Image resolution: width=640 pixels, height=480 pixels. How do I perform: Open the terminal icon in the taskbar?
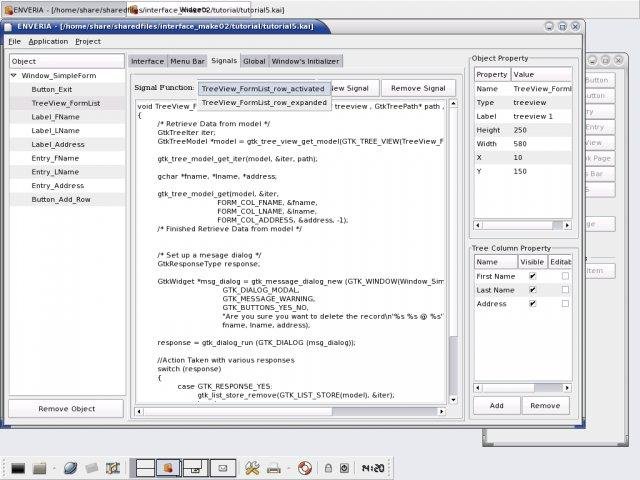(18, 467)
